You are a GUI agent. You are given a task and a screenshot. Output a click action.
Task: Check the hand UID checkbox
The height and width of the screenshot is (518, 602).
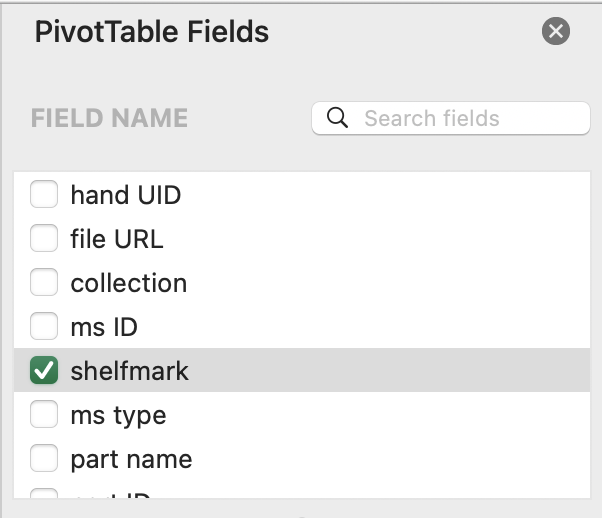tap(44, 194)
